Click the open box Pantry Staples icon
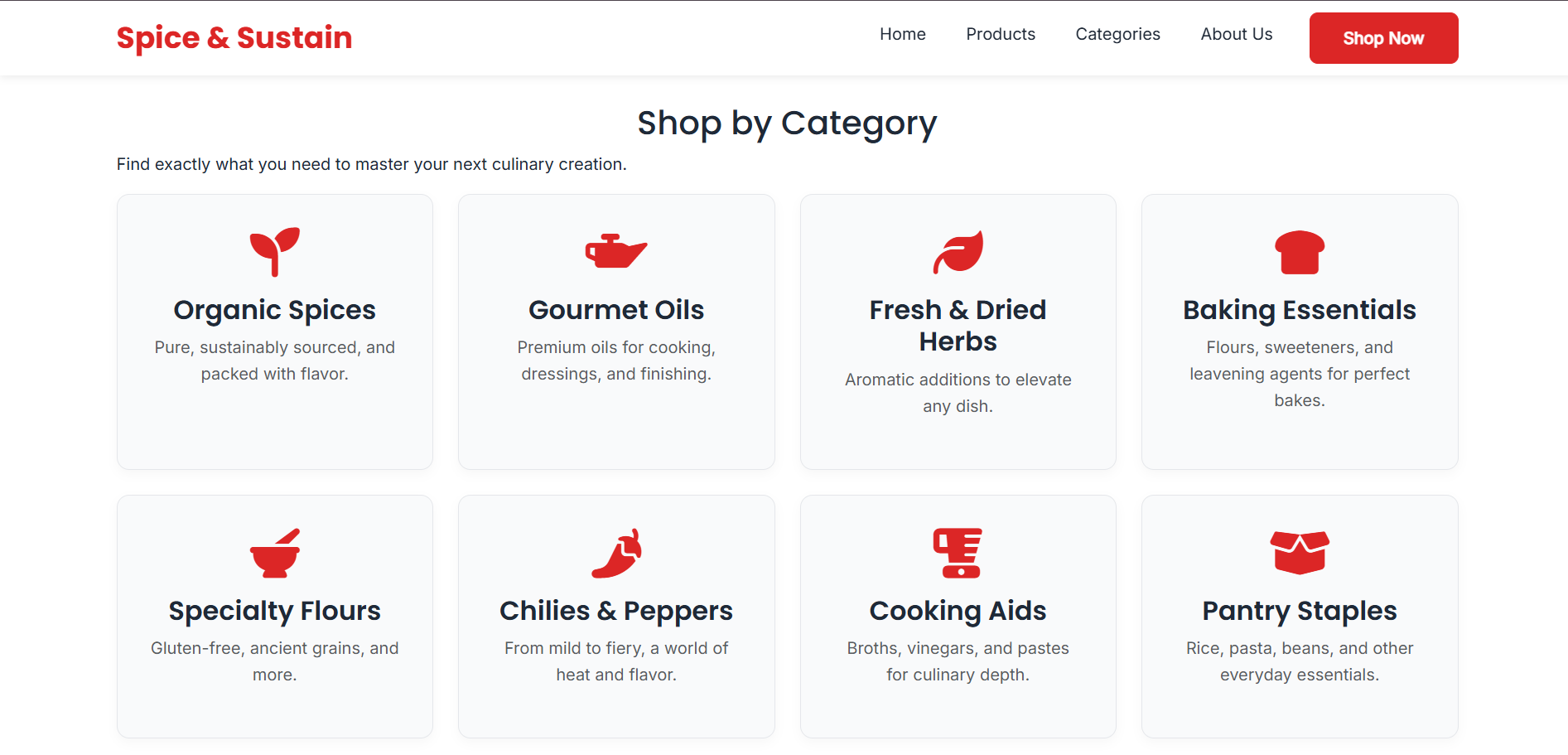The image size is (1568, 755). click(1300, 553)
